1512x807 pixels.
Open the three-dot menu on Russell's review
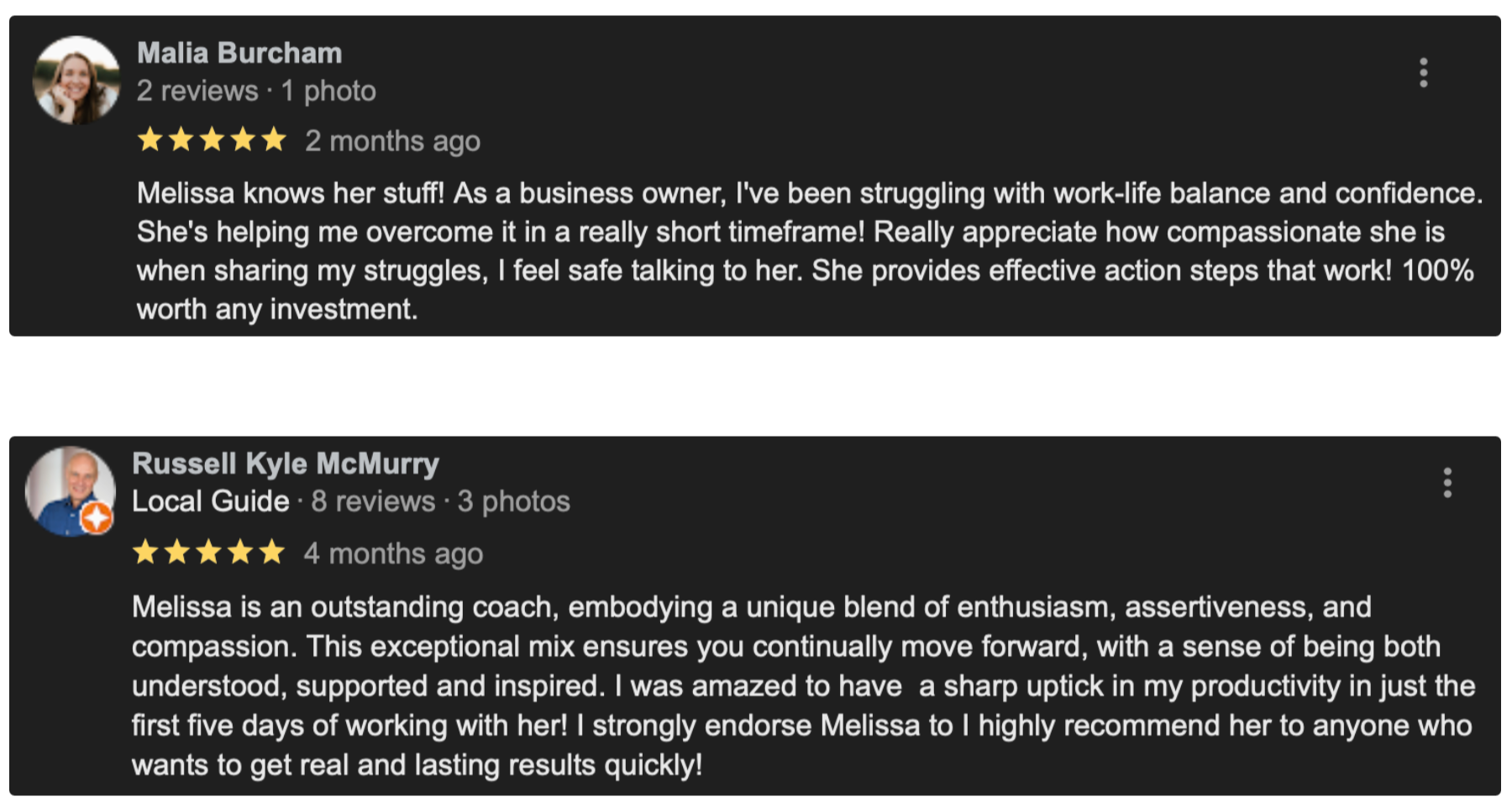point(1446,483)
